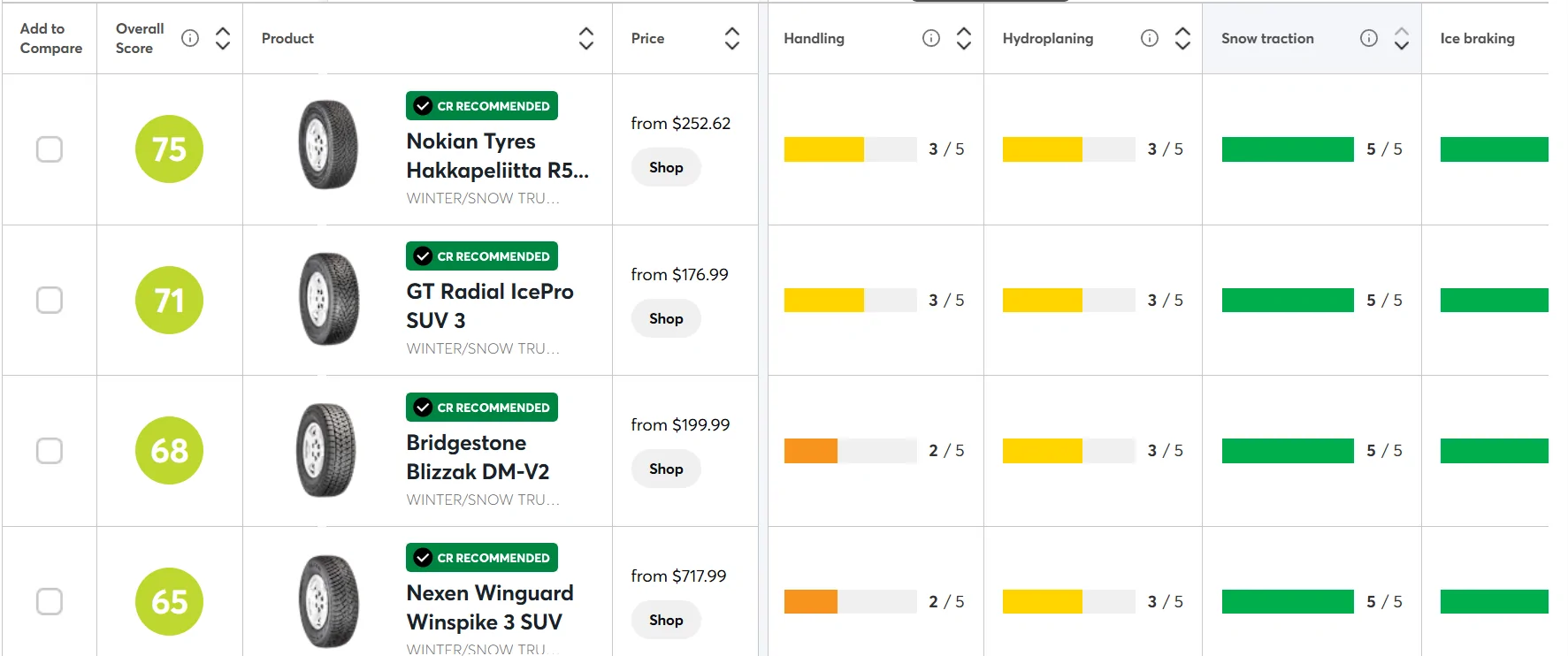This screenshot has height=656, width=1568.
Task: Sort by Snow traction arrows
Action: pos(1401,38)
